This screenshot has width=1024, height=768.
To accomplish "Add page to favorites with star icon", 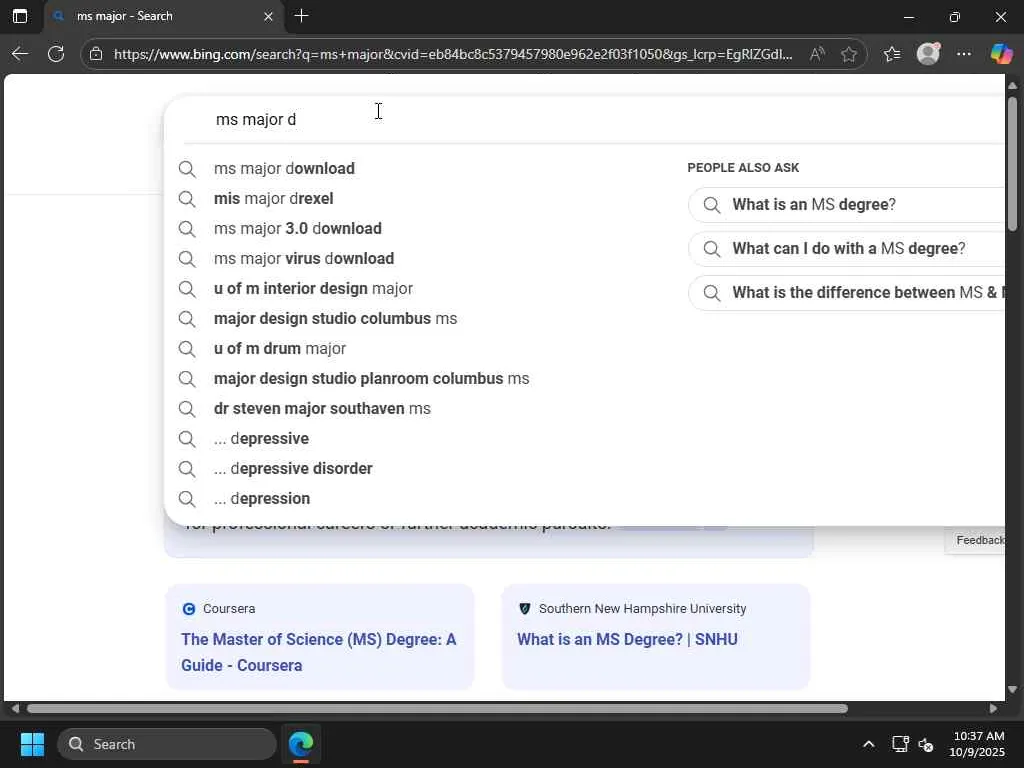I will coord(849,54).
